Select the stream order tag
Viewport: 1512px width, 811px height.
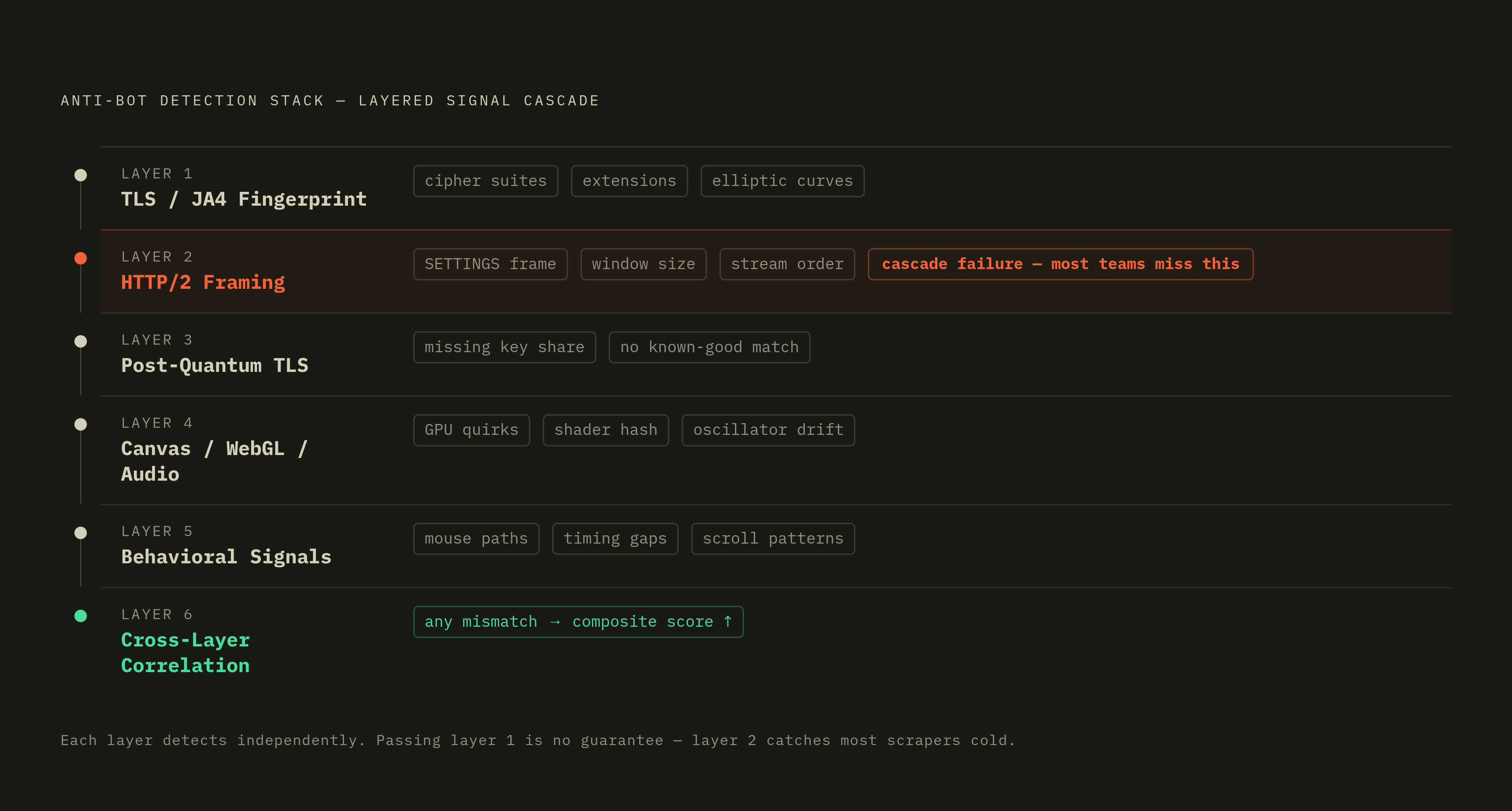coord(787,264)
